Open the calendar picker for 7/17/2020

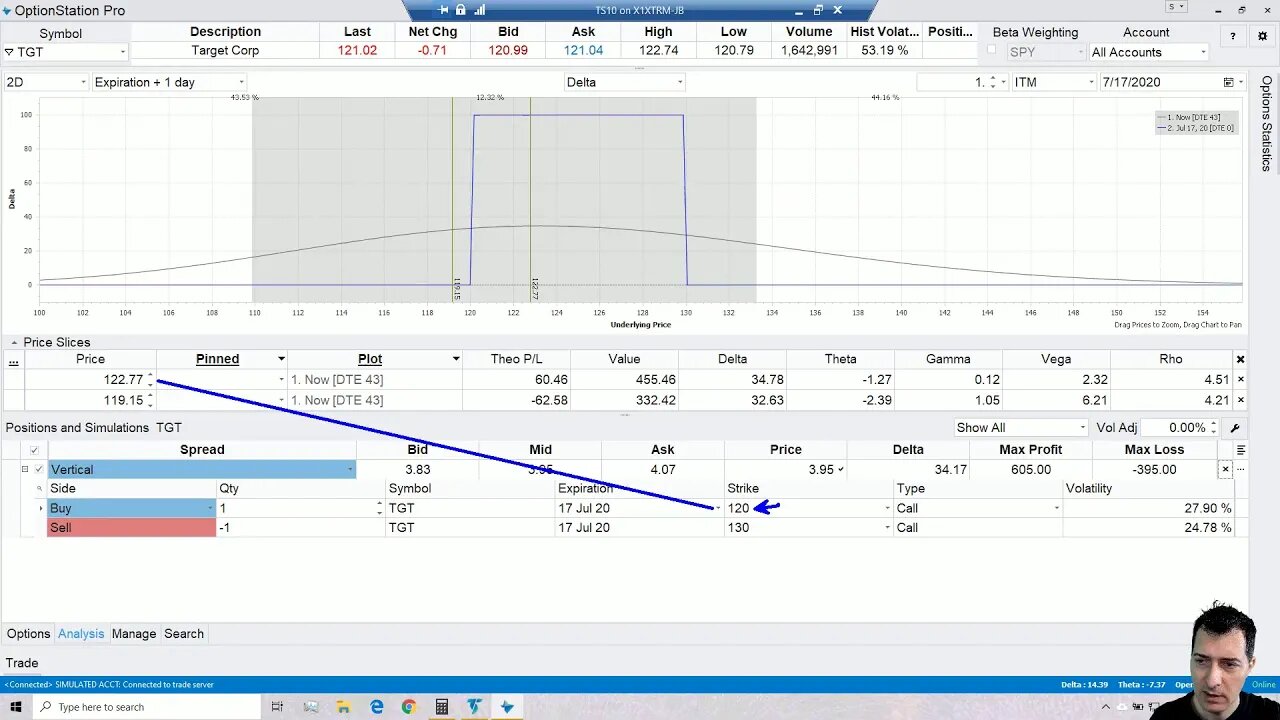tap(1229, 82)
